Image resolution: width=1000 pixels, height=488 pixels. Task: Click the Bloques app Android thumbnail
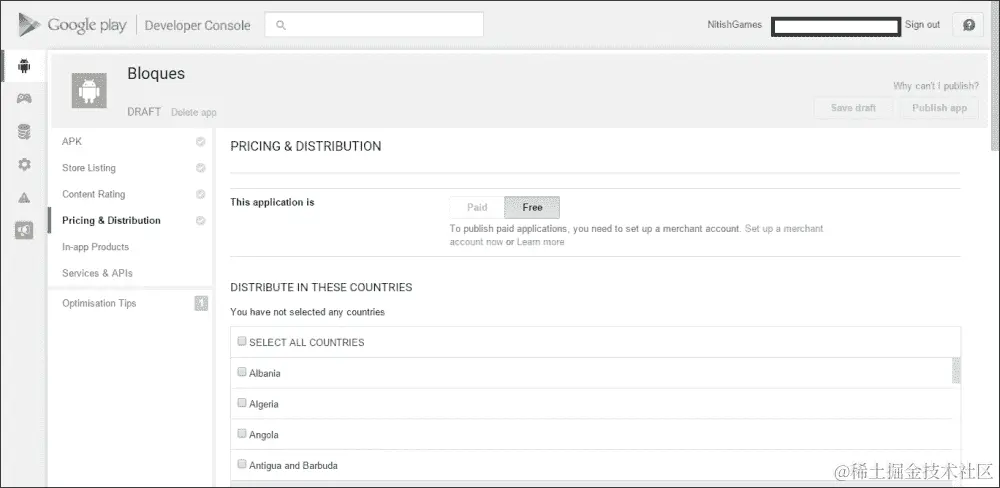[x=89, y=91]
